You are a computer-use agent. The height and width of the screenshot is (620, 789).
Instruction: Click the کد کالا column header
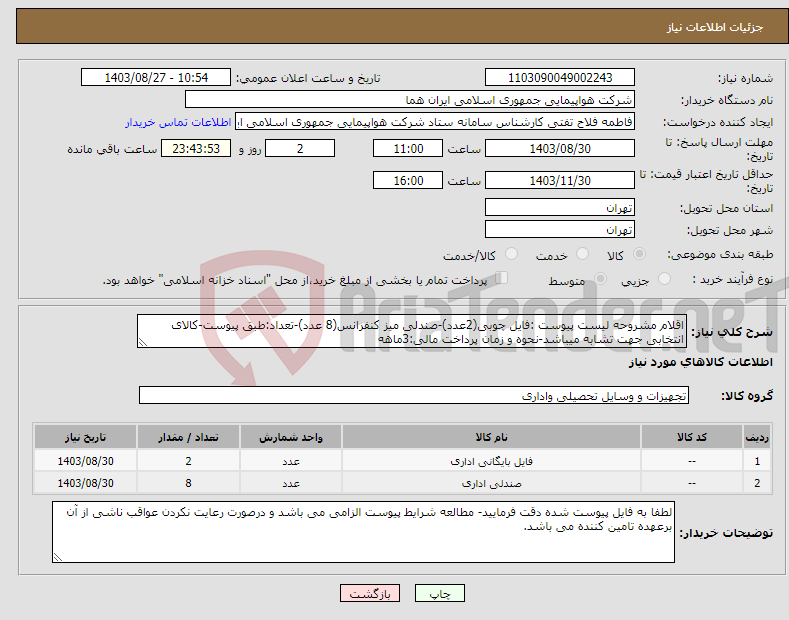point(692,437)
